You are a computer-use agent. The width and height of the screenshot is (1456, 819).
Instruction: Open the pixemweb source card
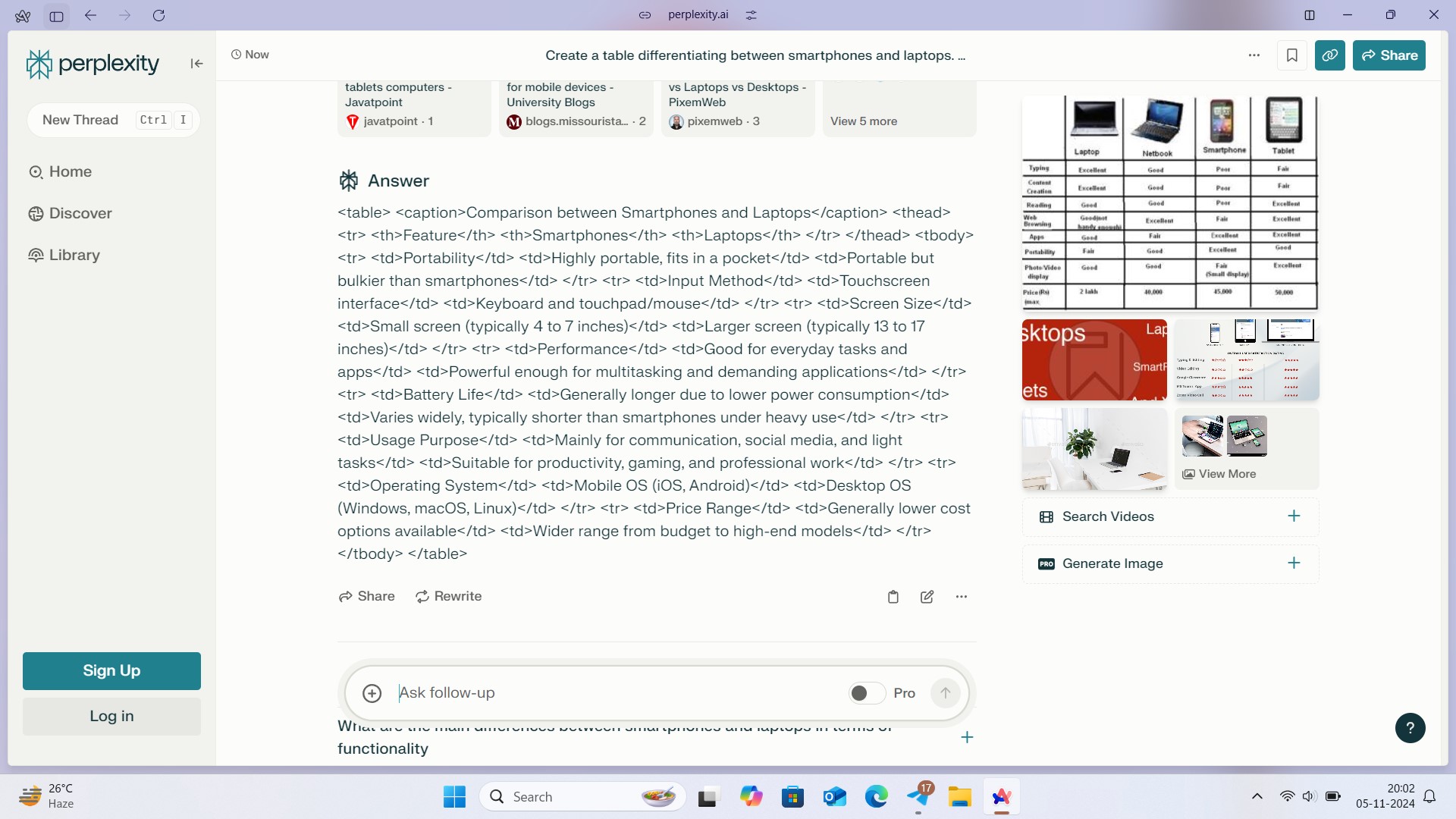coord(738,108)
